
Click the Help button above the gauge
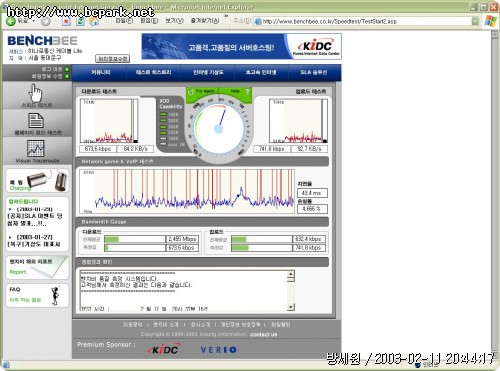(x=235, y=91)
